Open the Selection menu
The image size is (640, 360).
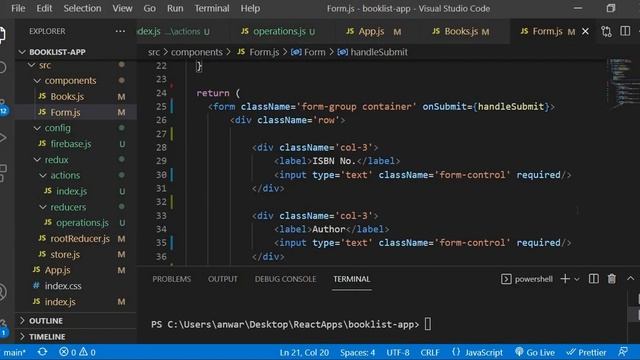[x=82, y=8]
